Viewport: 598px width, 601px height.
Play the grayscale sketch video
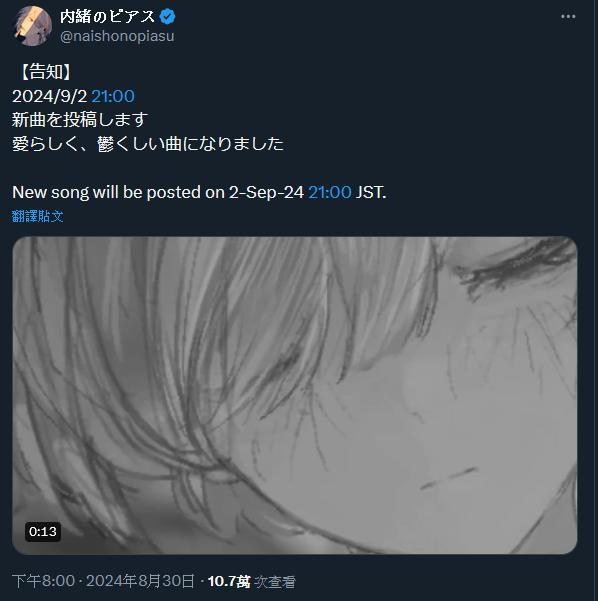coord(294,395)
